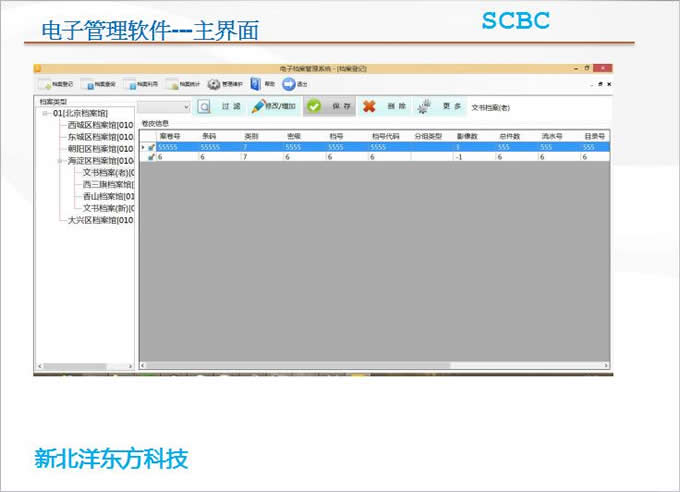Click the red X 删除 icon

pos(369,106)
